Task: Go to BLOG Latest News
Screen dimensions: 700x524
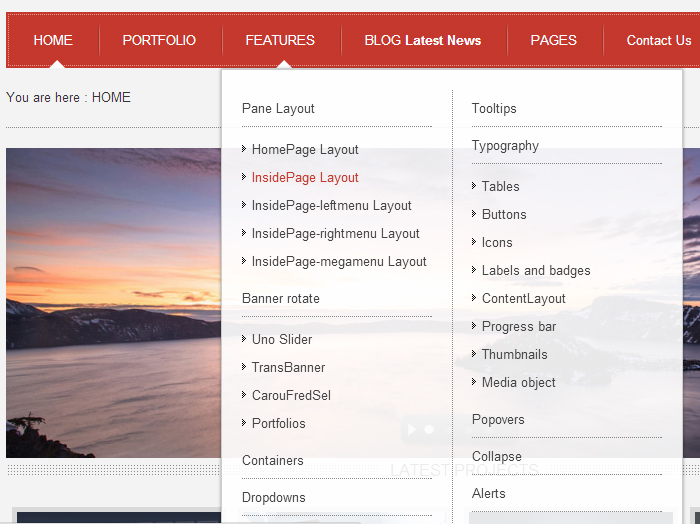Action: 423,40
